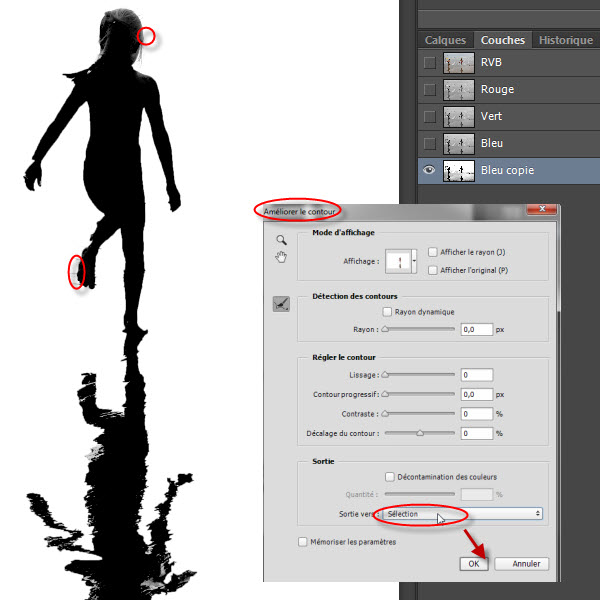Screen dimensions: 600x600
Task: Click the Contour progressif value field
Action: 476,395
